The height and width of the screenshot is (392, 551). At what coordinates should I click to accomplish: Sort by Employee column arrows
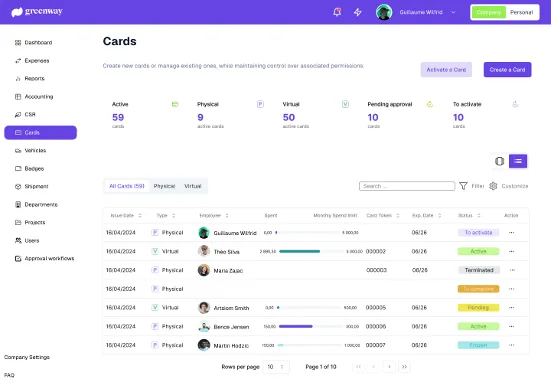coord(227,215)
